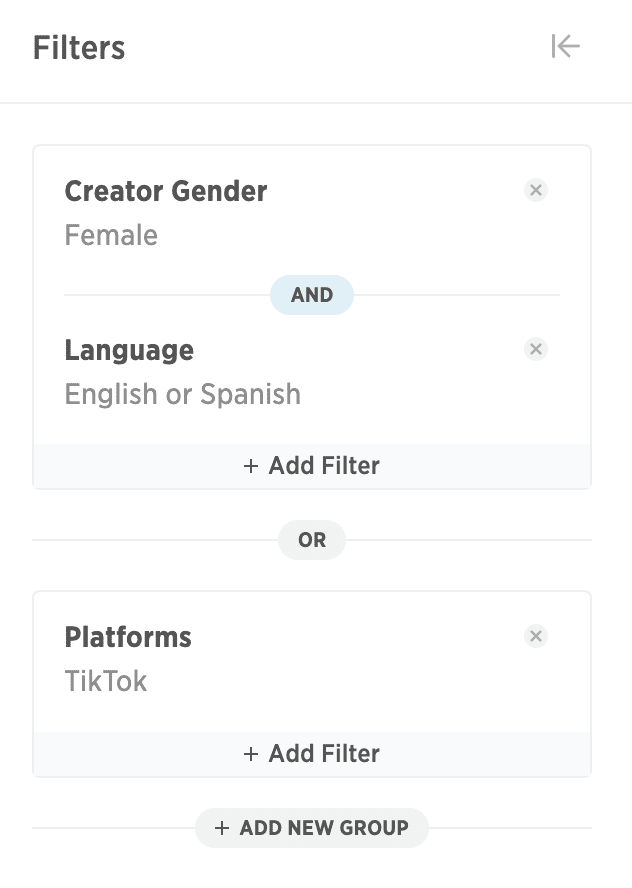Open the Creator Gender filter heading
The height and width of the screenshot is (888, 632).
pos(166,191)
